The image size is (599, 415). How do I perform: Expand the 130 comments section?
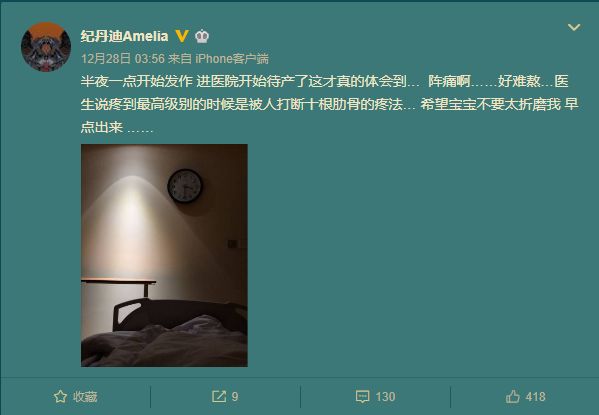pyautogui.click(x=376, y=397)
